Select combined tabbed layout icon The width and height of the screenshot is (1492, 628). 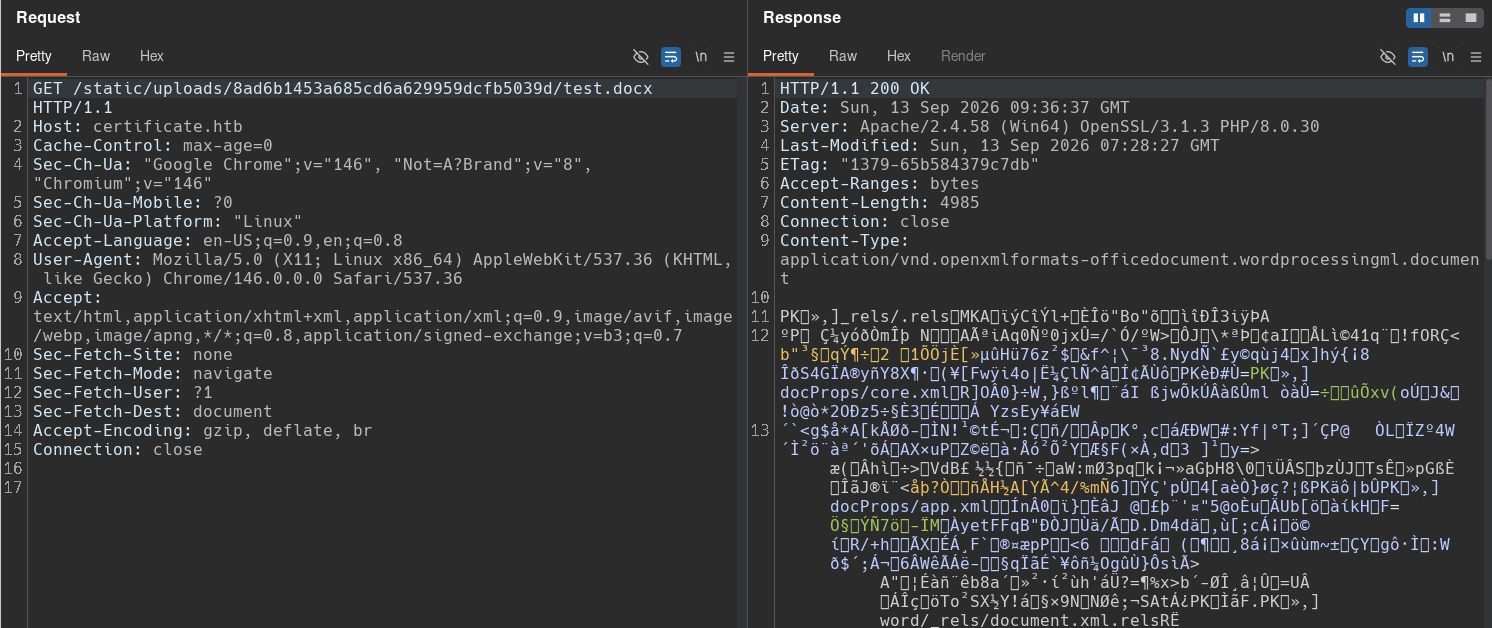pyautogui.click(x=1471, y=17)
